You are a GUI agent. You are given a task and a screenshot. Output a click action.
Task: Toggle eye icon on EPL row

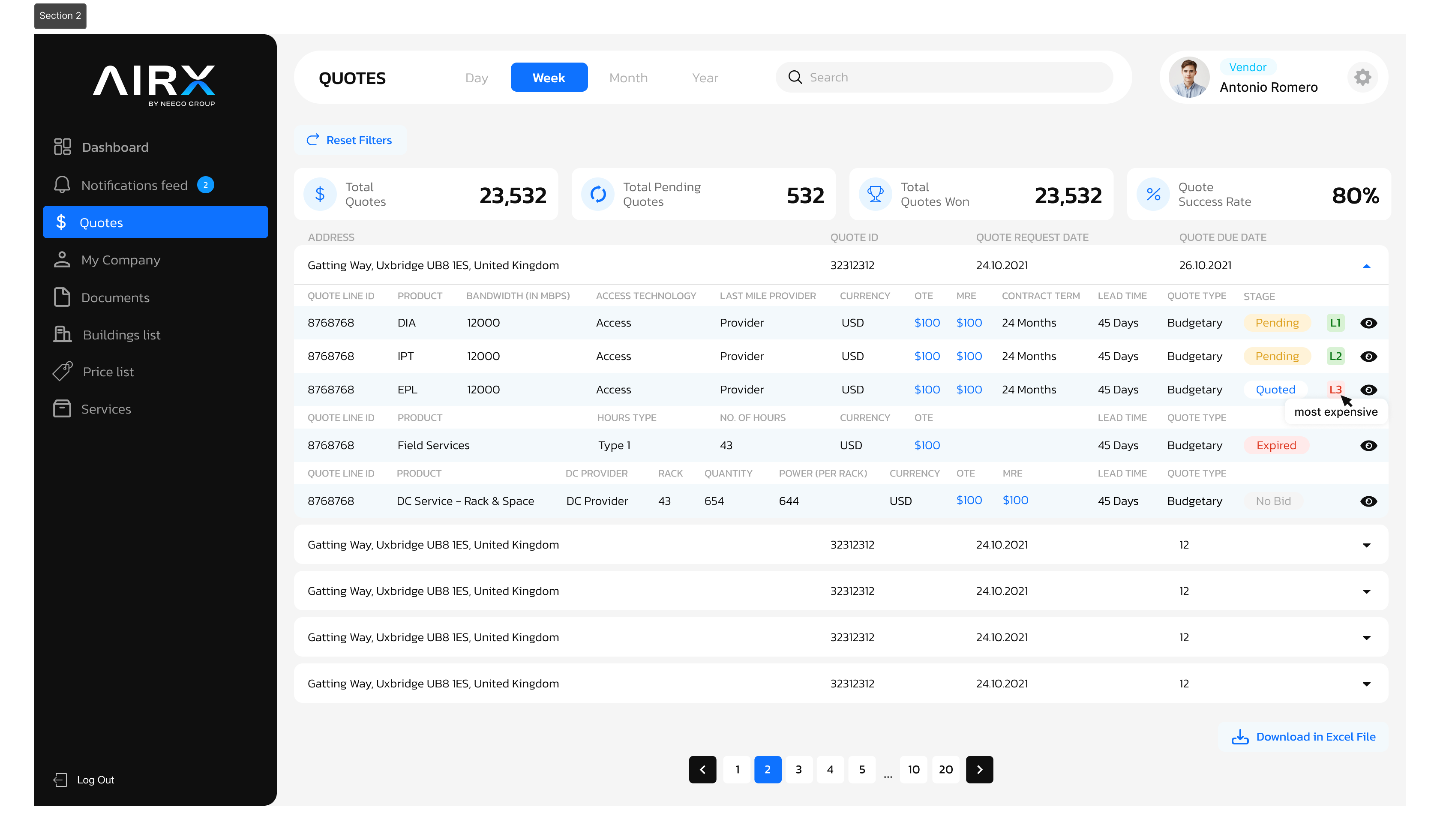click(1368, 390)
